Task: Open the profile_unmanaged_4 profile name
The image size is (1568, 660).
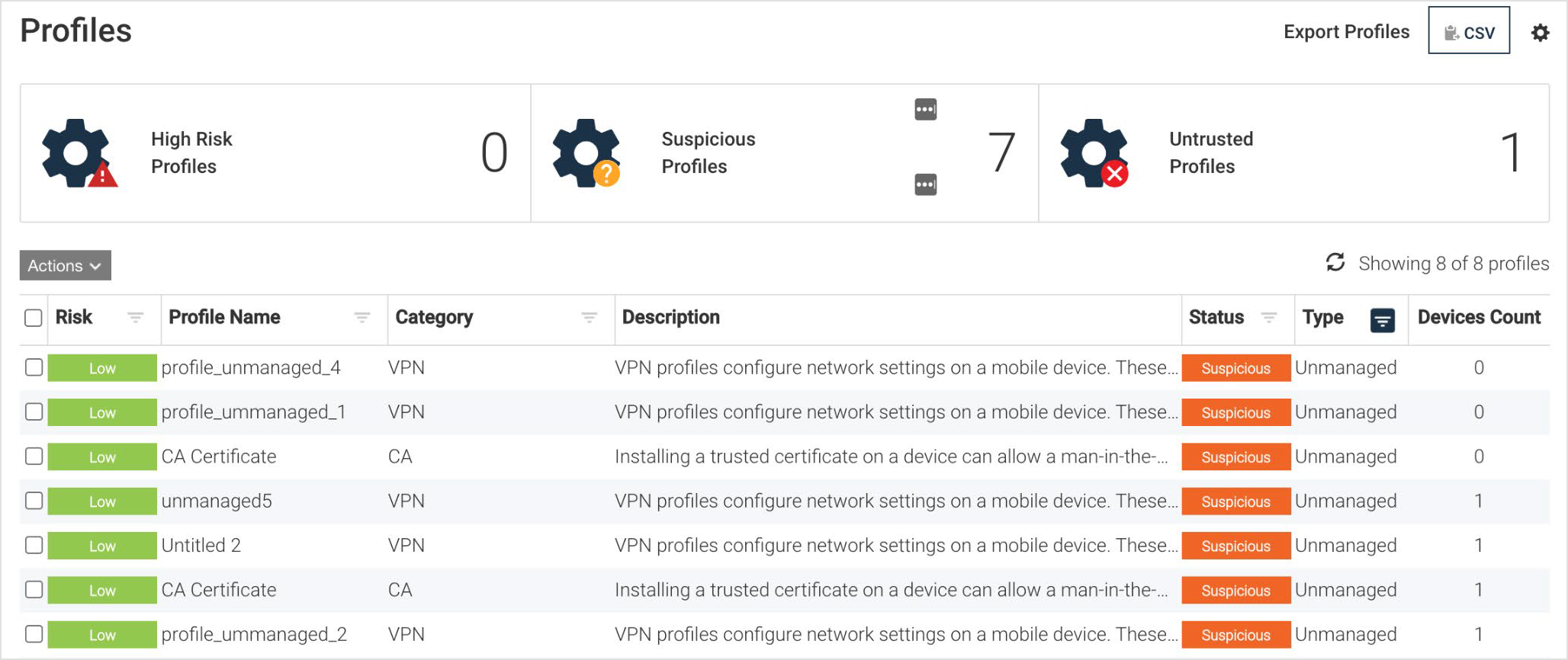Action: (x=251, y=367)
